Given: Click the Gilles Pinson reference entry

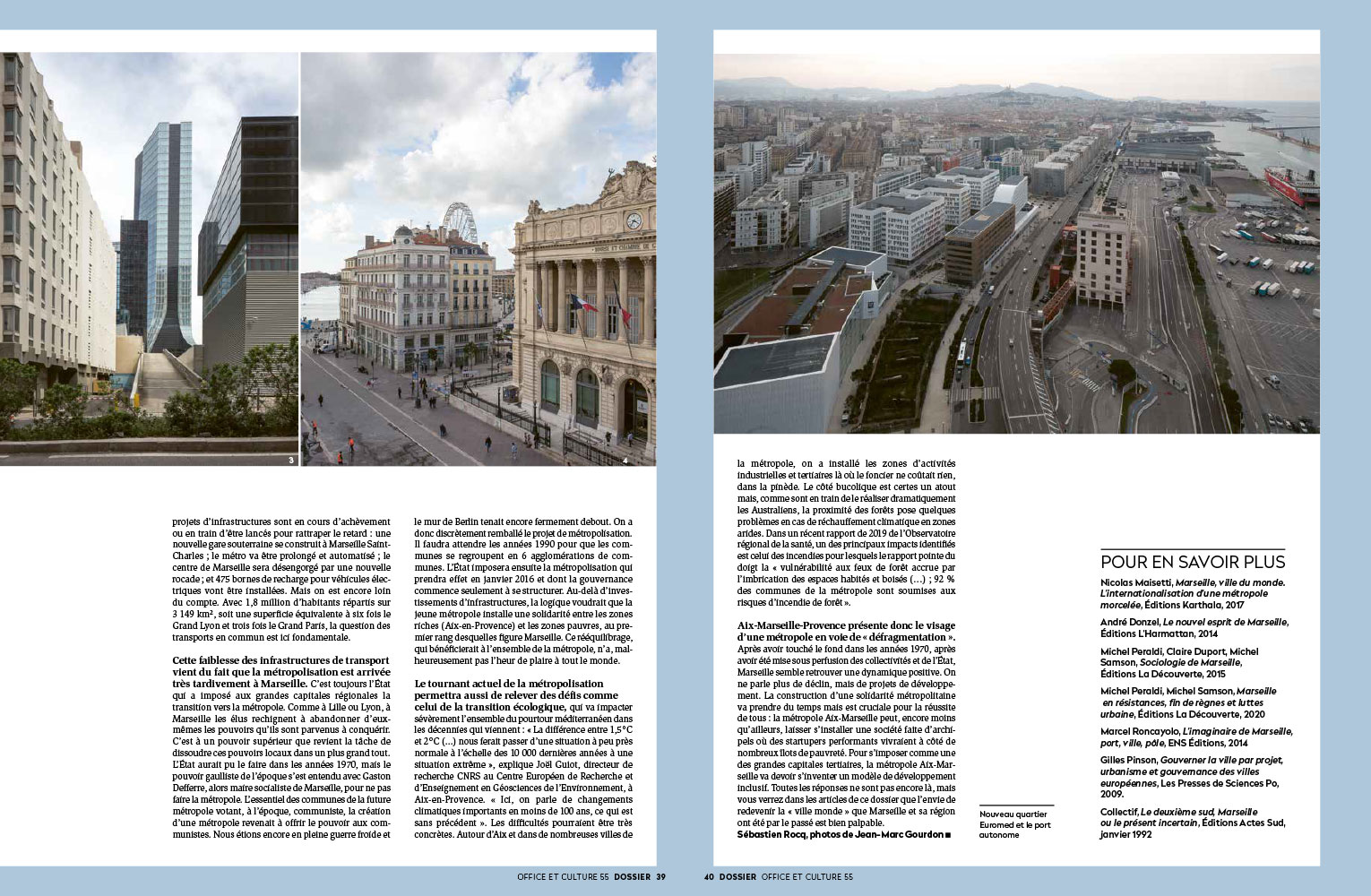Looking at the screenshot, I should coord(1190,777).
